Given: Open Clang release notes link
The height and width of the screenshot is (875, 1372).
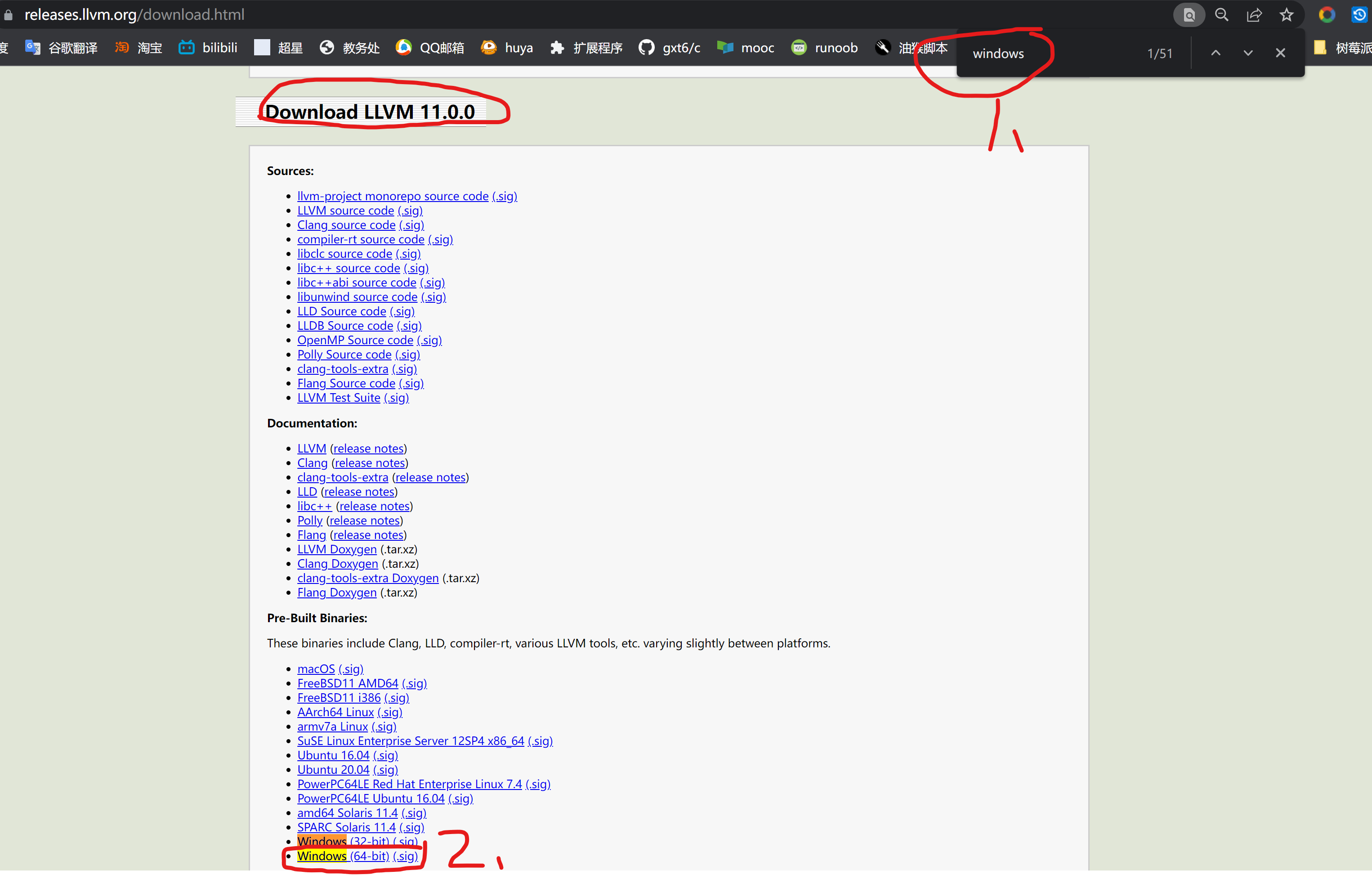Looking at the screenshot, I should tap(370, 463).
